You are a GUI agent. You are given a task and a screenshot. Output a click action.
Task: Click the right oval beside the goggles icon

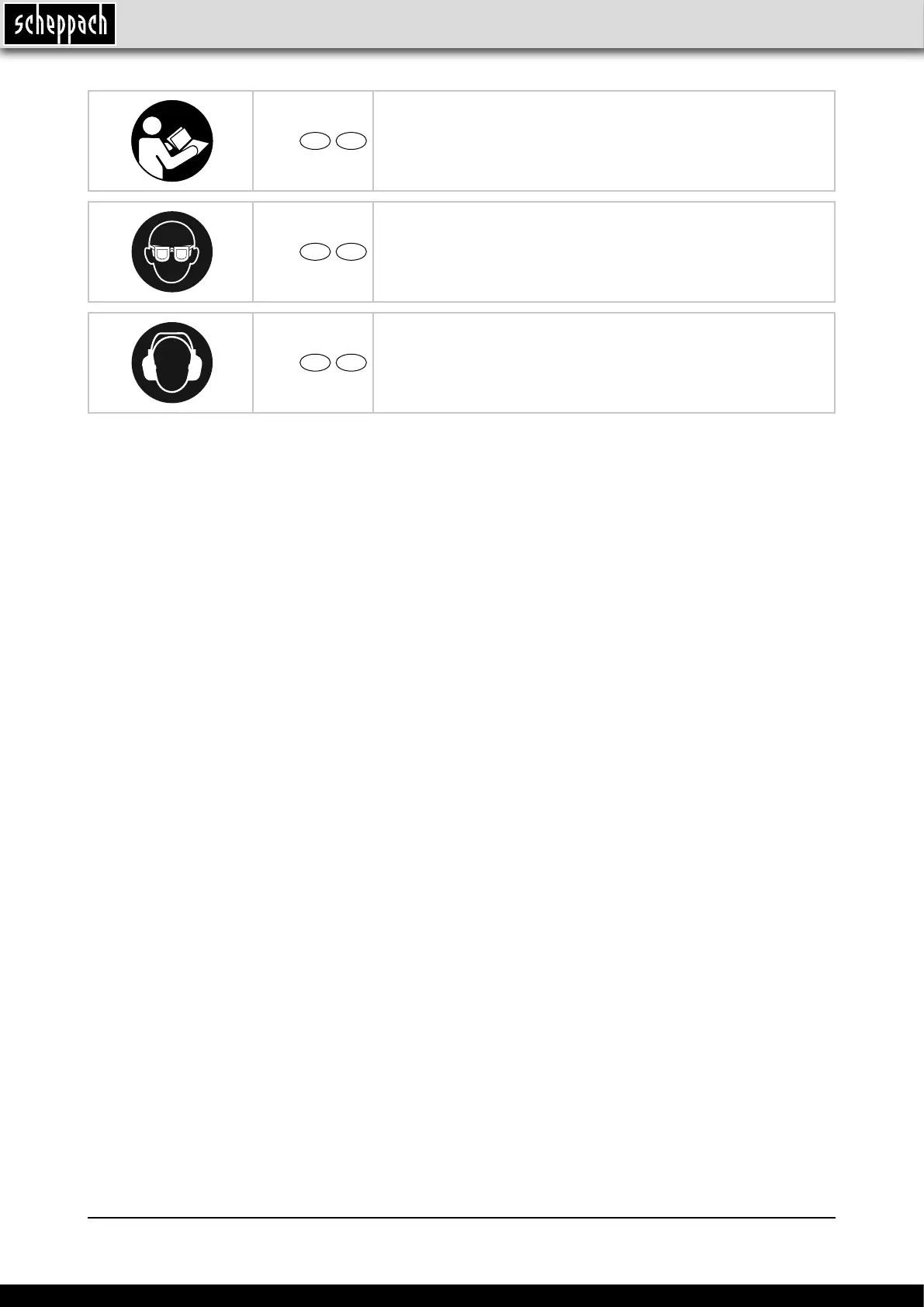[351, 251]
